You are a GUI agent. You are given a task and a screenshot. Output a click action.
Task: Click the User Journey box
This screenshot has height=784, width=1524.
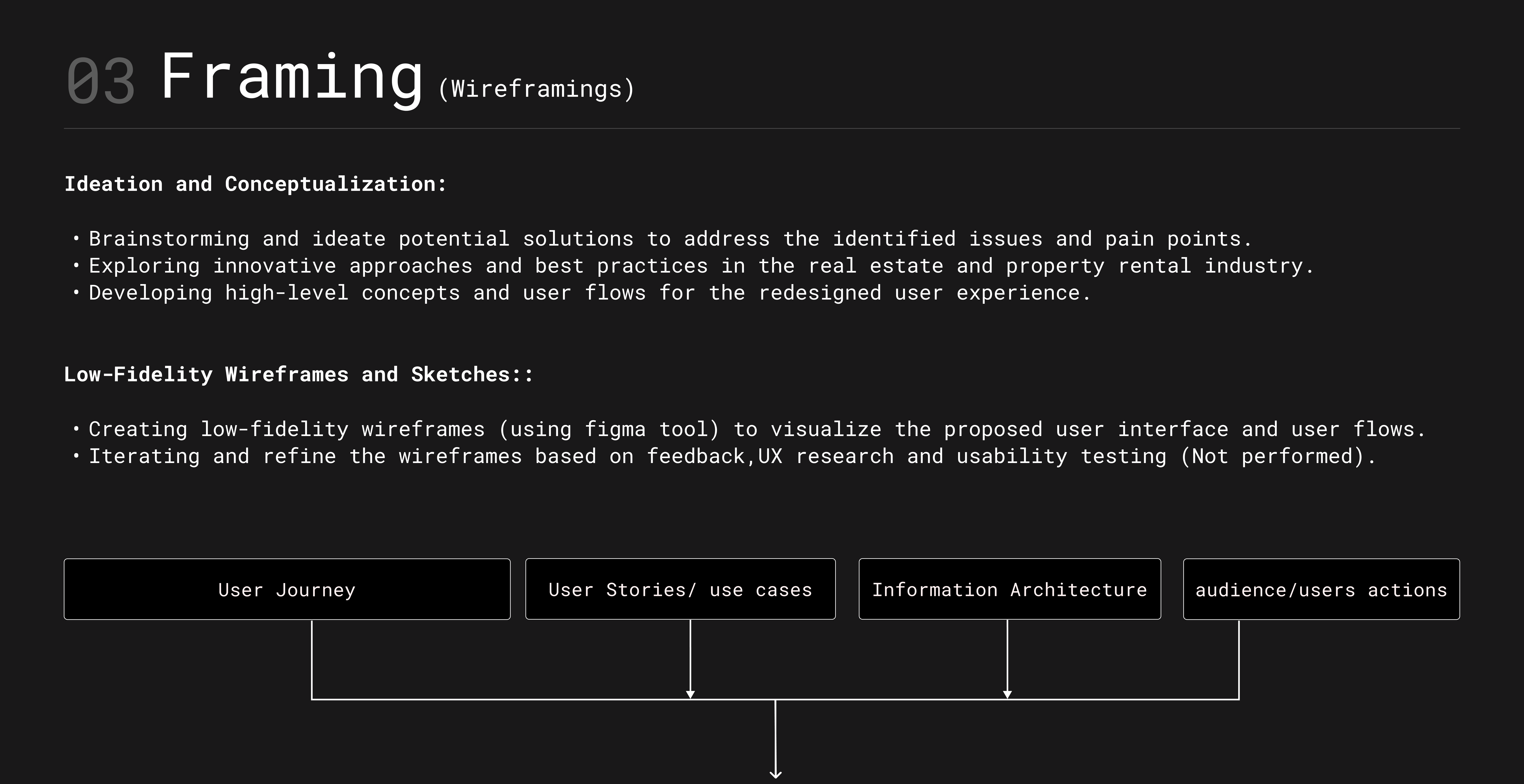point(287,589)
